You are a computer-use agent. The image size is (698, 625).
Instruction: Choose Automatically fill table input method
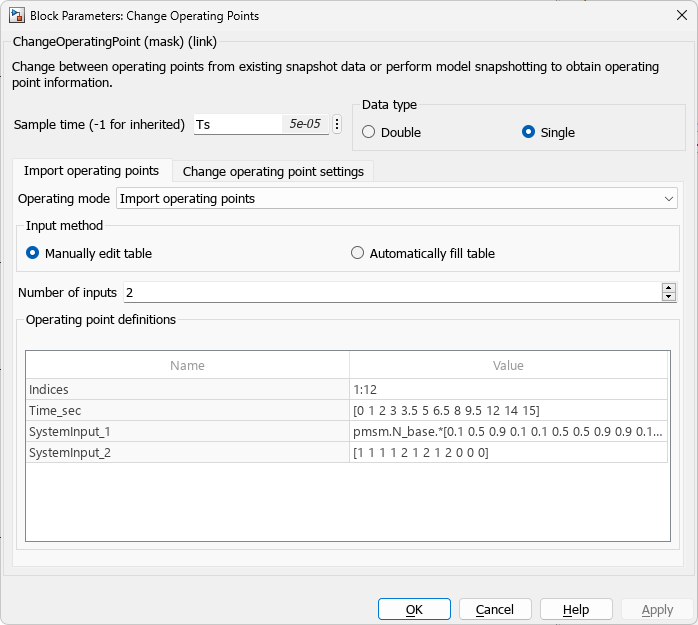[x=358, y=253]
